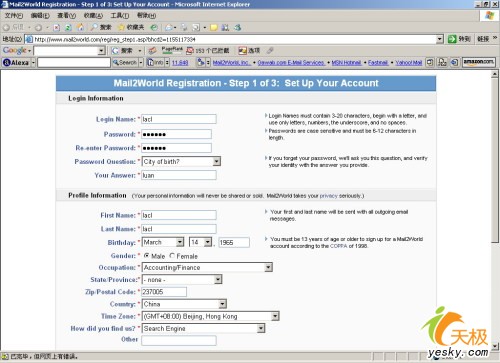Expand the address bar URL history dropdown
The image size is (500, 363).
click(440, 39)
